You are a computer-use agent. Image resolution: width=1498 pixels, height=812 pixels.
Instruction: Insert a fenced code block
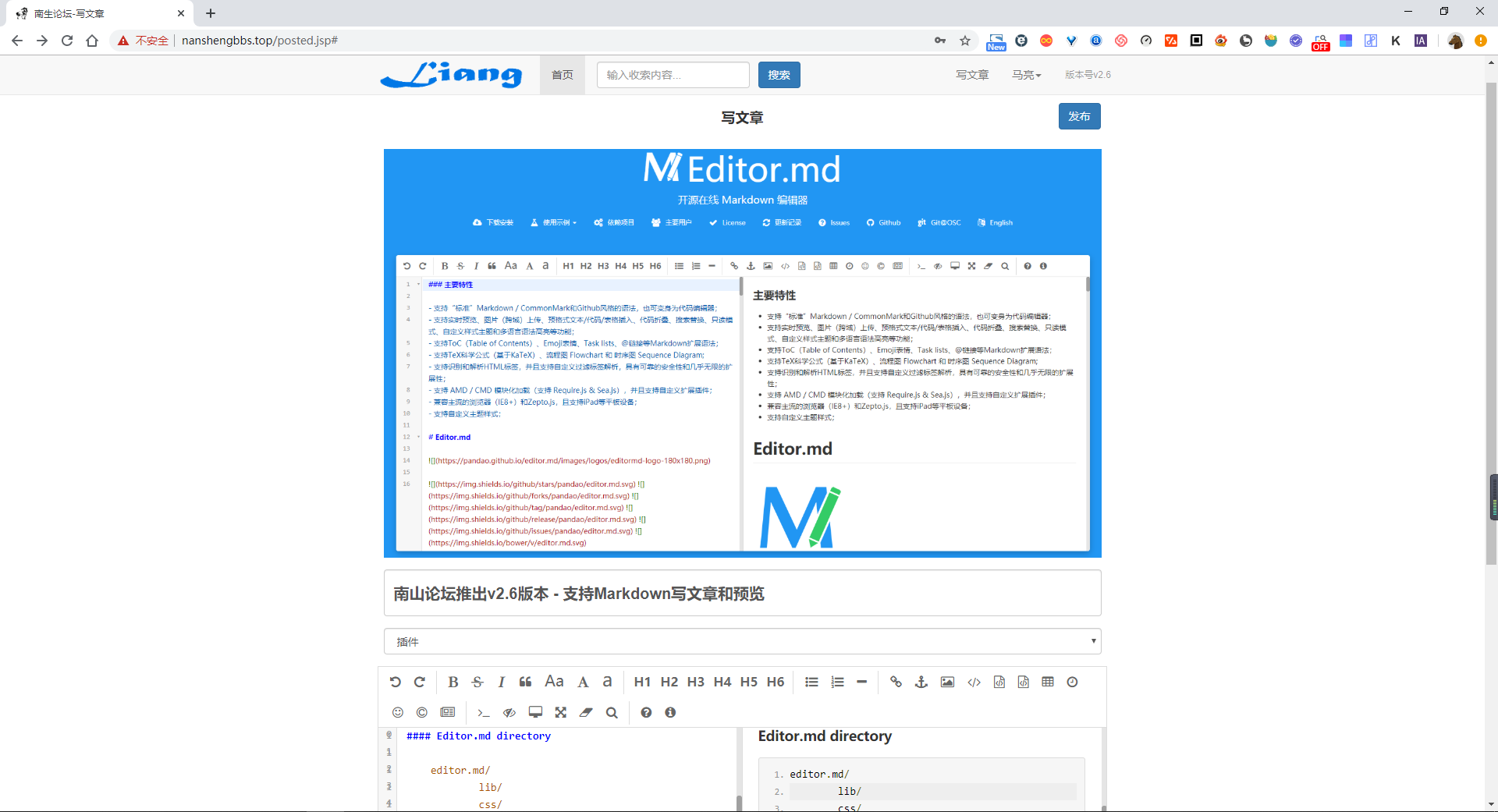1024,682
